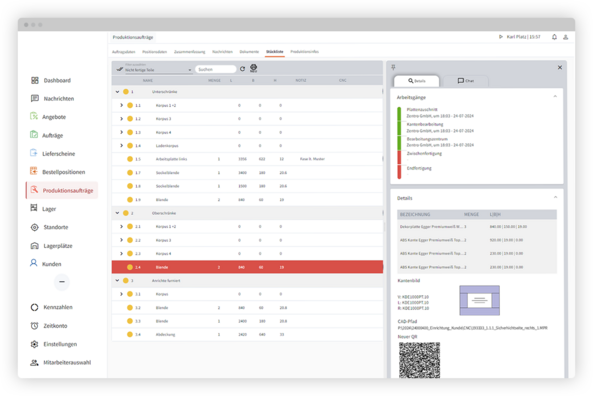
Task: Open Lagerplätze from its sidebar icon
Action: click(34, 245)
